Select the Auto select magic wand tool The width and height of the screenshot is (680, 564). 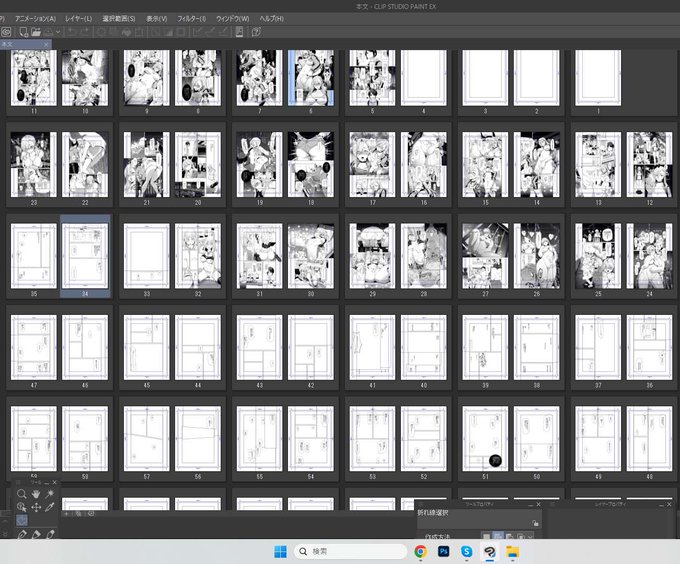click(50, 494)
